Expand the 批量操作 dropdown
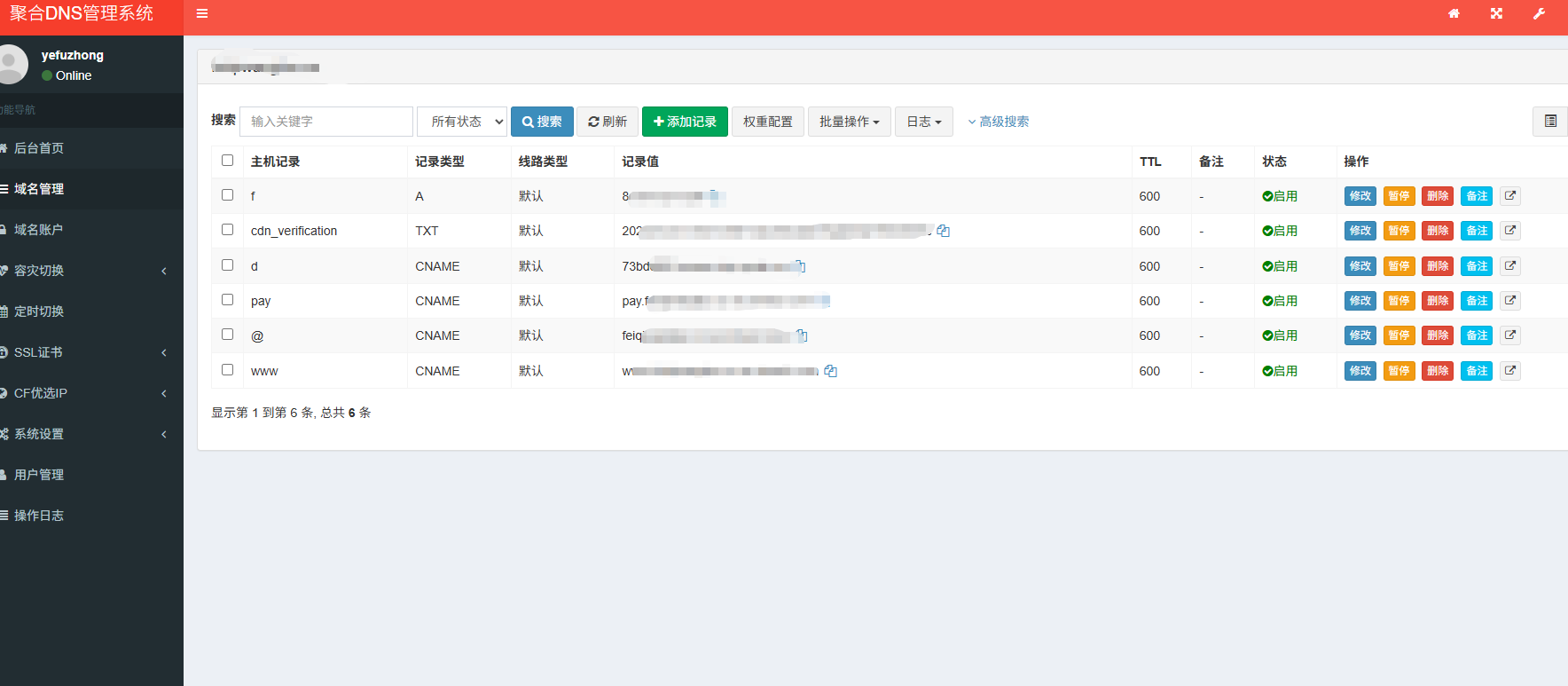This screenshot has width=1568, height=686. (x=849, y=122)
